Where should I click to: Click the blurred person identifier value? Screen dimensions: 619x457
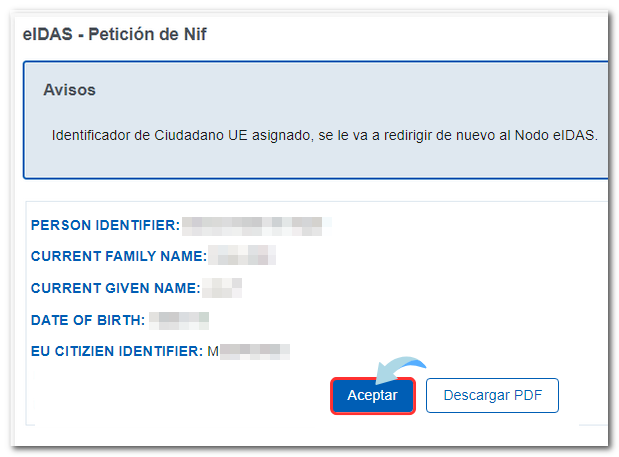[256, 225]
